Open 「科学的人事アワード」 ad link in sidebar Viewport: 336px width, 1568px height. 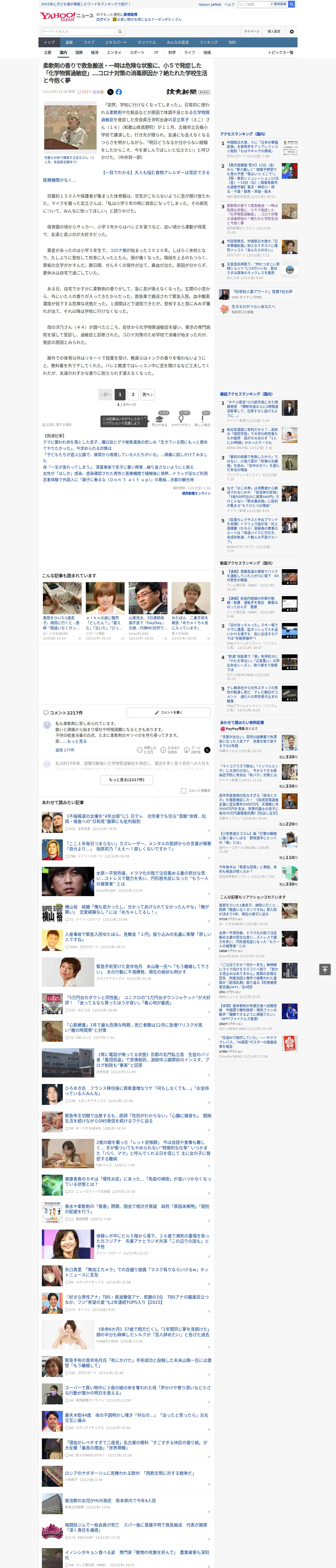coord(262,292)
